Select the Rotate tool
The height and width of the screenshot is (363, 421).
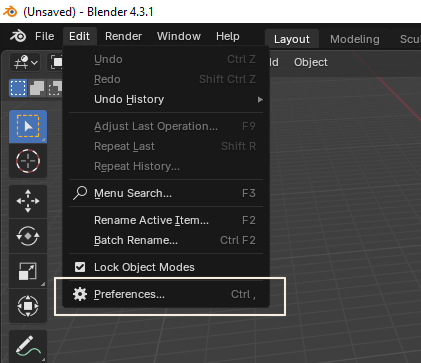pyautogui.click(x=28, y=236)
